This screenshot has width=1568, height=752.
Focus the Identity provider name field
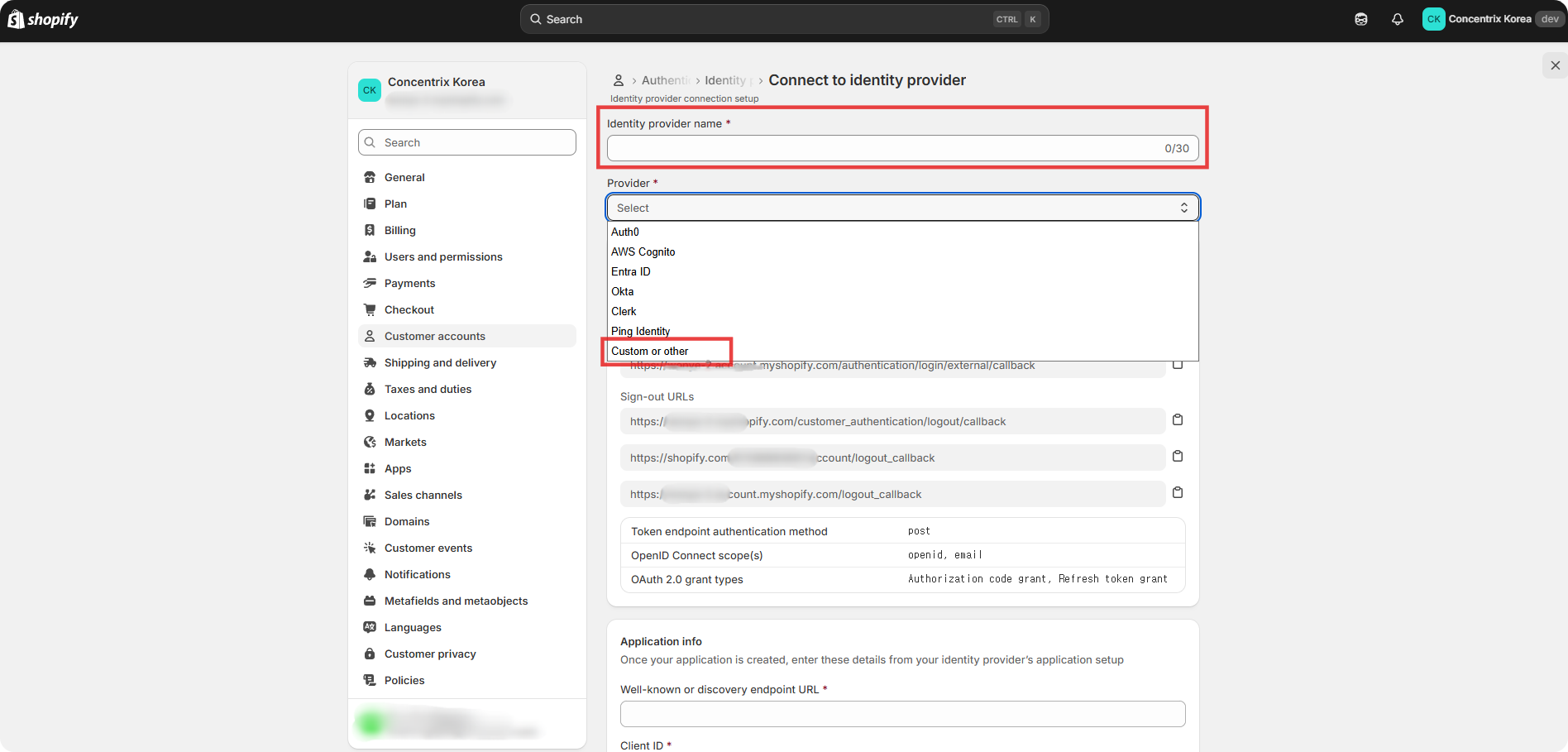(903, 148)
